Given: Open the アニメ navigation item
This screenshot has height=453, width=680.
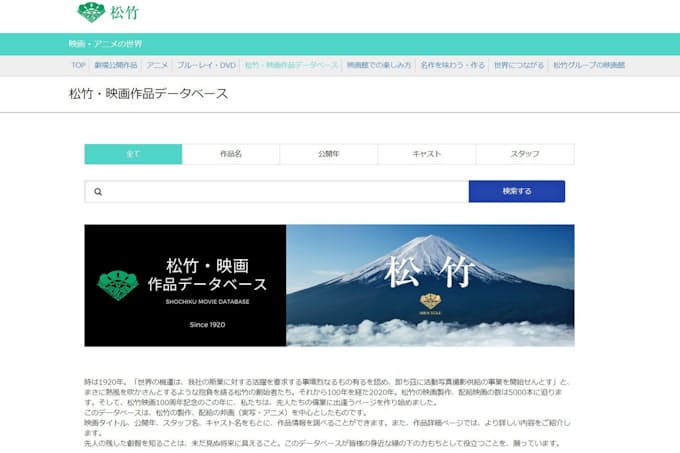Looking at the screenshot, I should coord(157,65).
